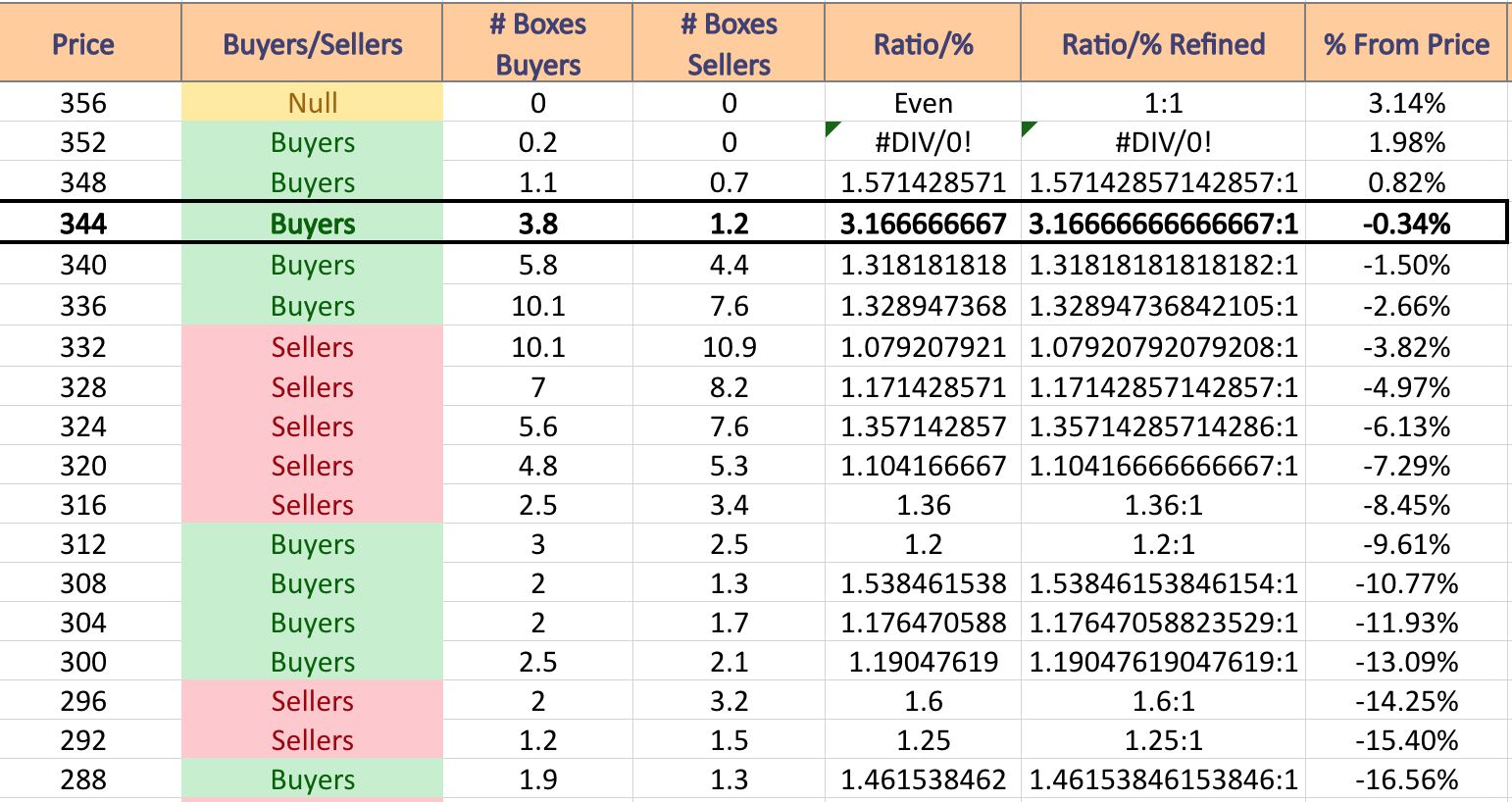Click the 1.19047619 ratio cell
The width and height of the screenshot is (1512, 802).
(923, 662)
